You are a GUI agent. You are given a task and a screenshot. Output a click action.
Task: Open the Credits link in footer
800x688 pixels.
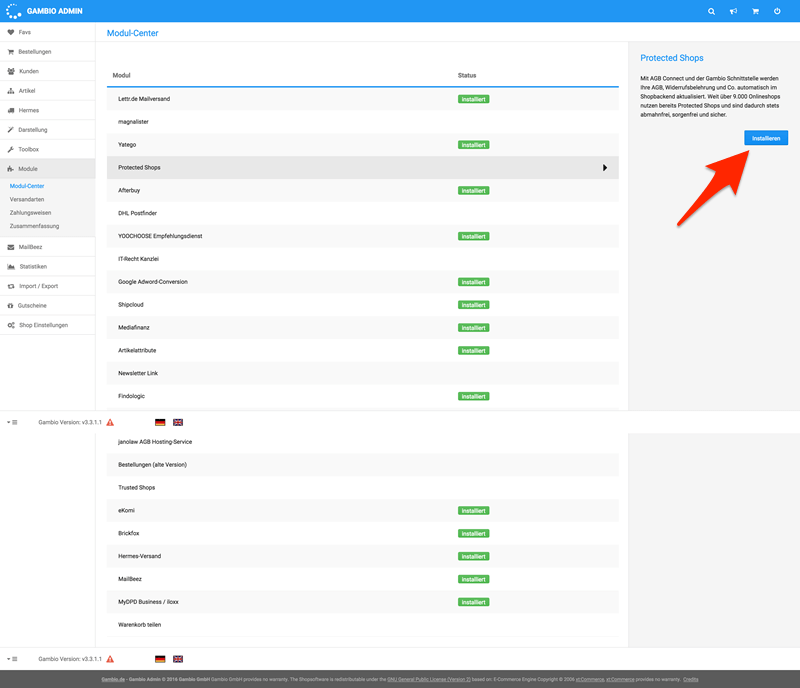690,679
